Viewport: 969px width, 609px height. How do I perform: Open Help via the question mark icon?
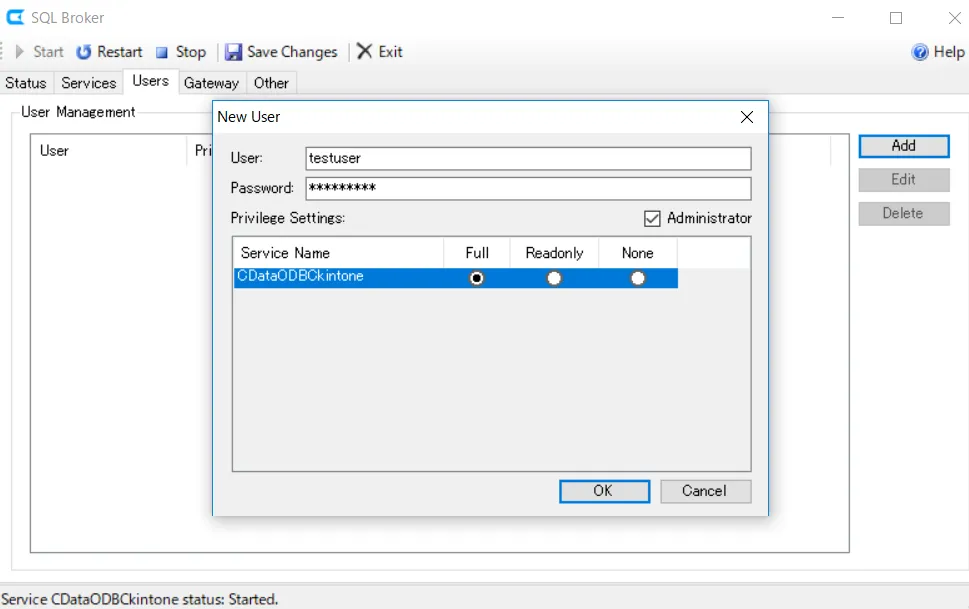[919, 51]
